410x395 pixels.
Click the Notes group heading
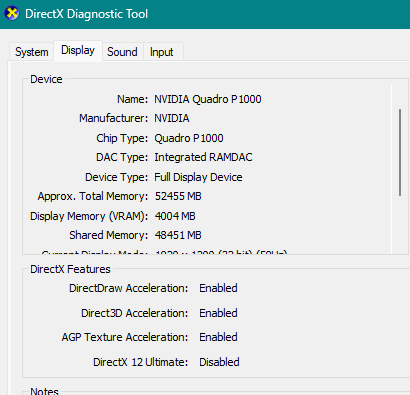44,391
